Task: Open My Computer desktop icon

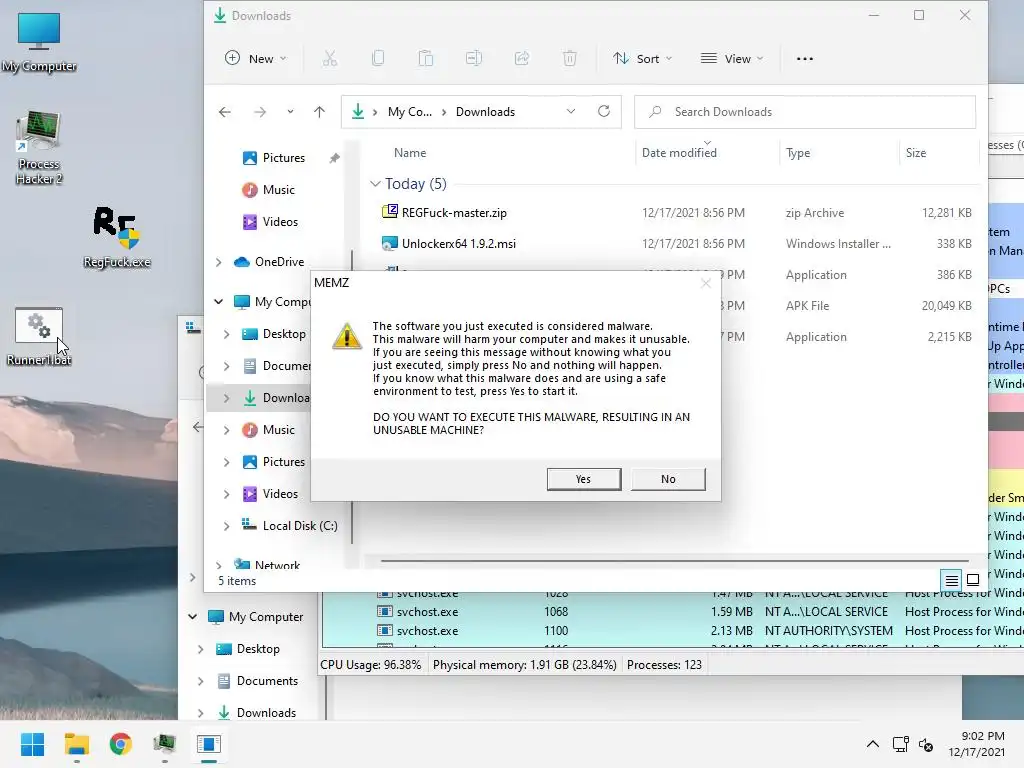Action: pyautogui.click(x=39, y=42)
